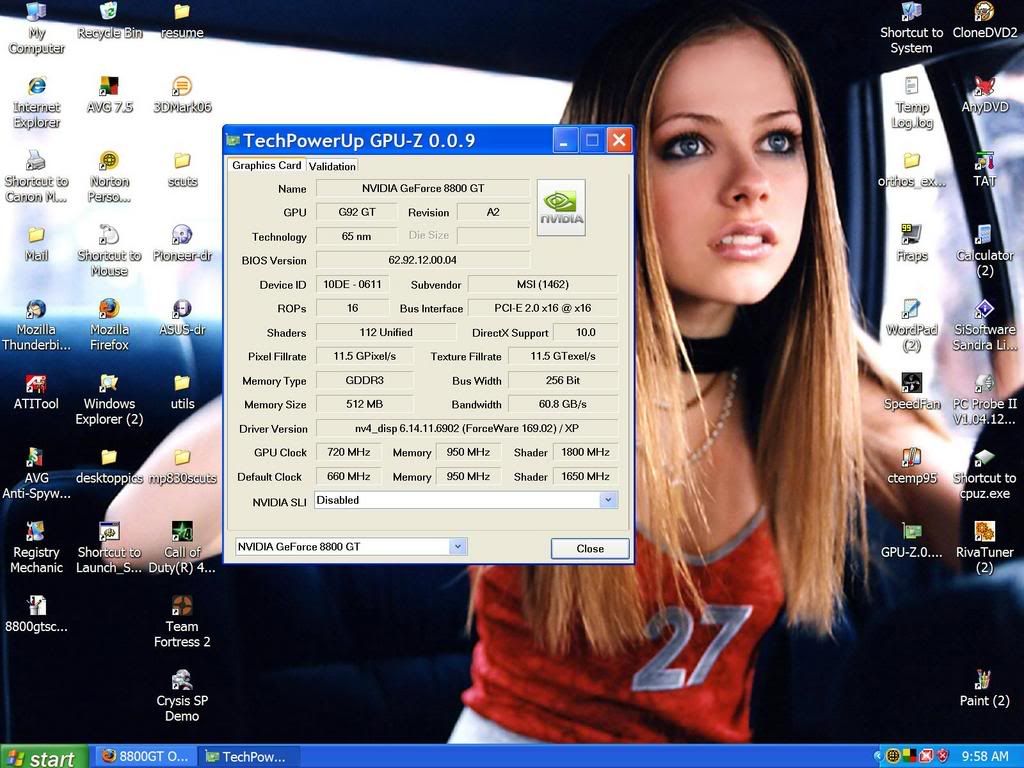Click the Close button in GPU-Z

pos(590,549)
